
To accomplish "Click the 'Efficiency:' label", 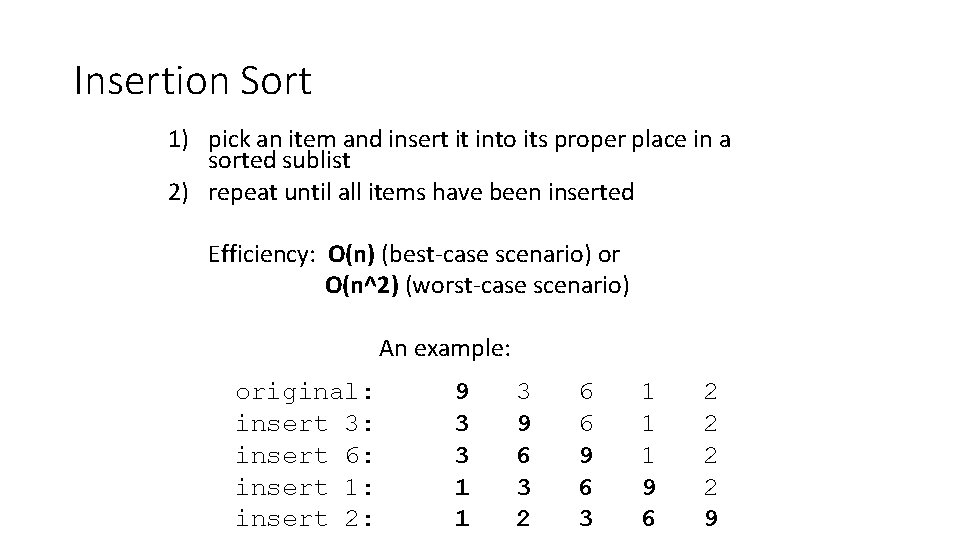I will (262, 254).
